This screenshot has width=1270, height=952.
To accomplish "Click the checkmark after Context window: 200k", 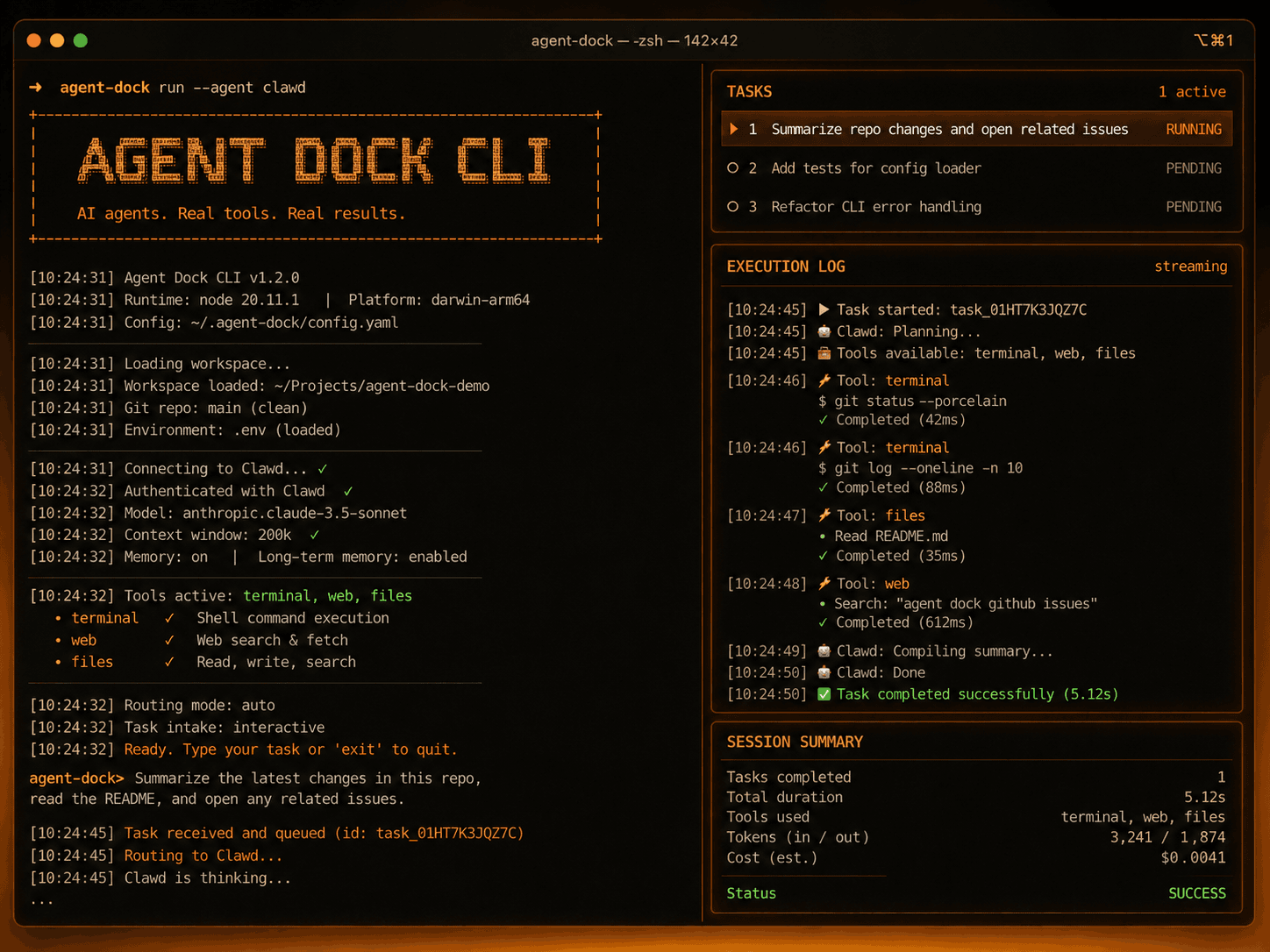I will pyautogui.click(x=315, y=535).
